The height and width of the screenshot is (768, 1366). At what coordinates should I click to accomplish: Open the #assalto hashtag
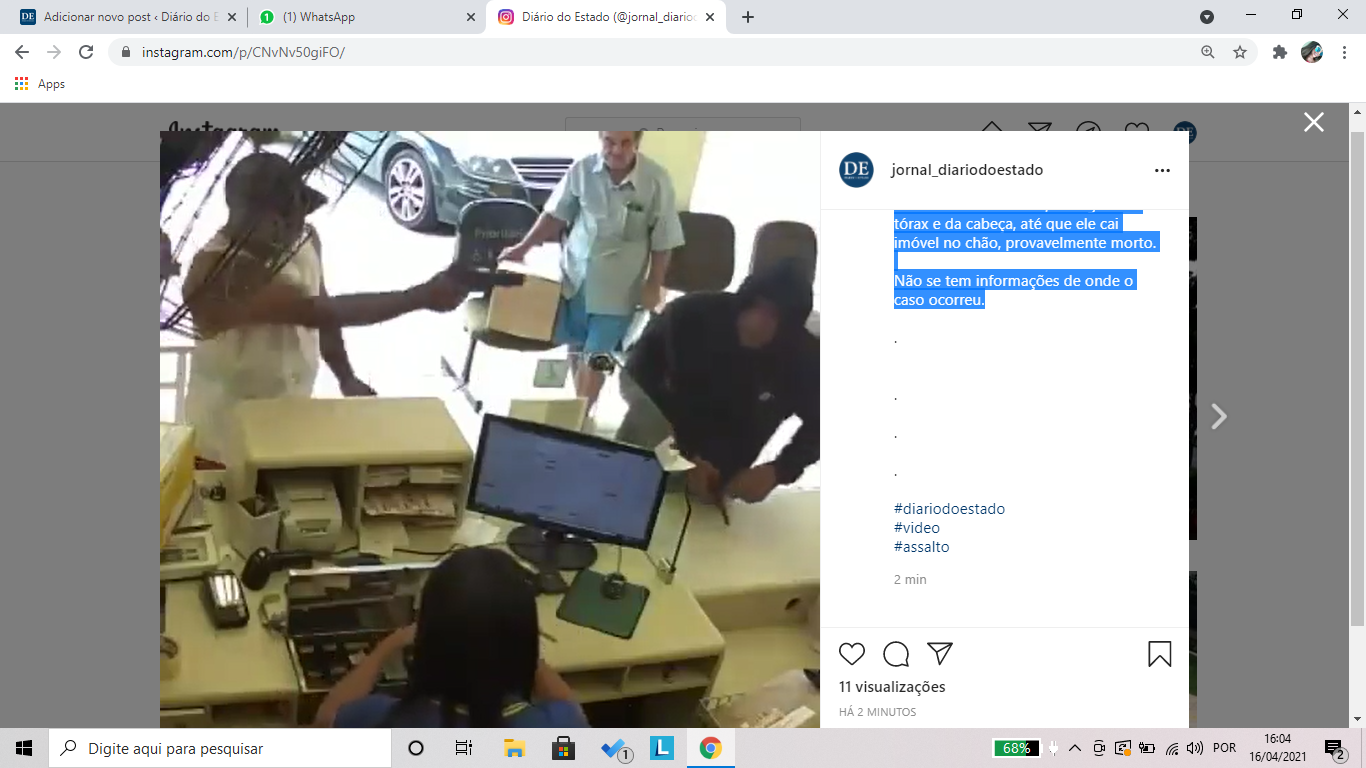[922, 547]
